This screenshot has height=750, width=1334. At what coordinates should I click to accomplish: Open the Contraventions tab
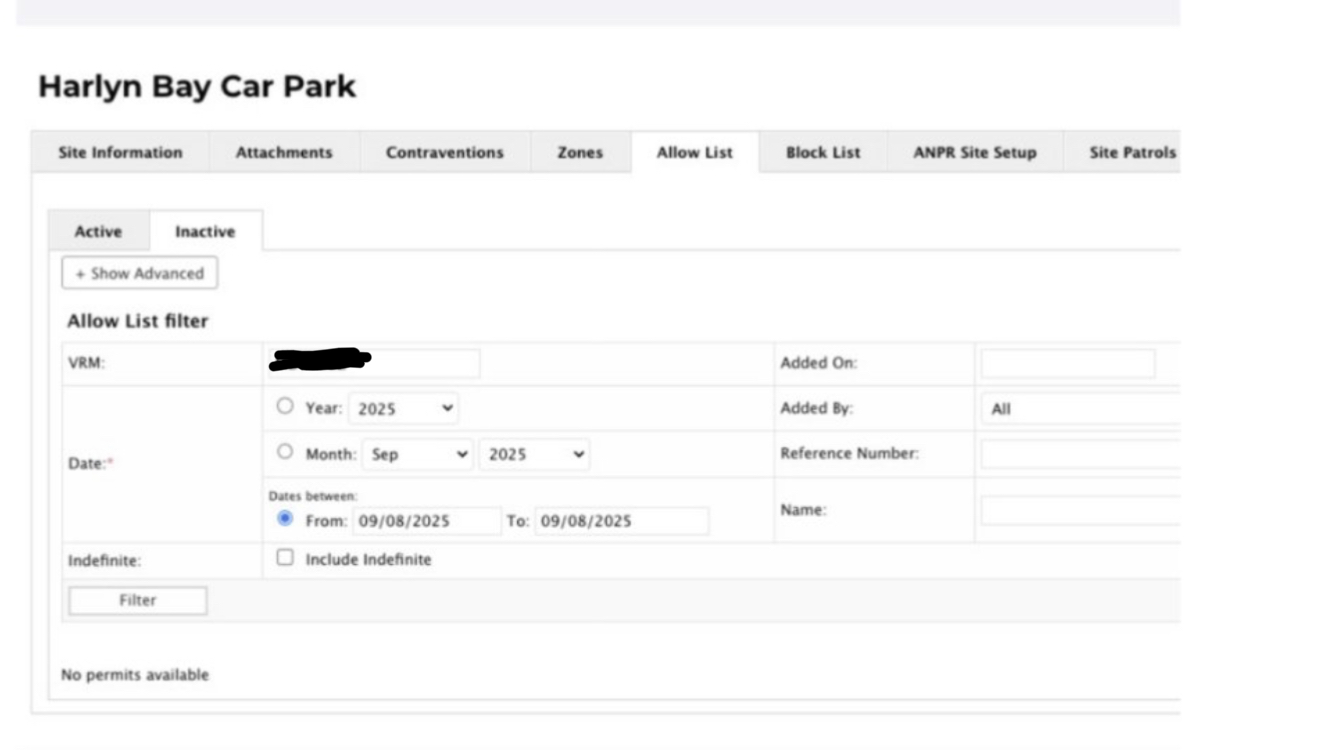(444, 153)
